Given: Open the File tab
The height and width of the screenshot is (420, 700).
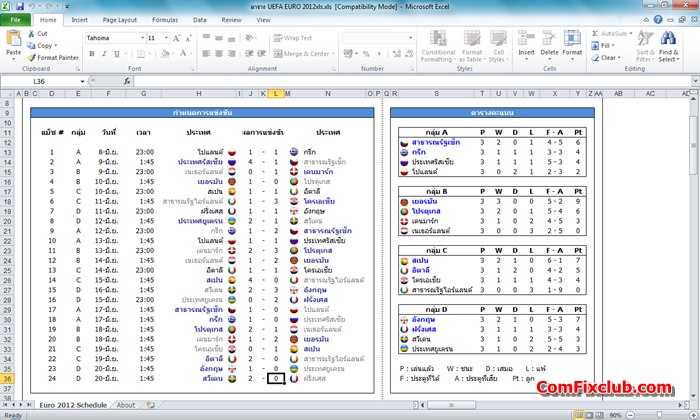Looking at the screenshot, I should point(16,20).
